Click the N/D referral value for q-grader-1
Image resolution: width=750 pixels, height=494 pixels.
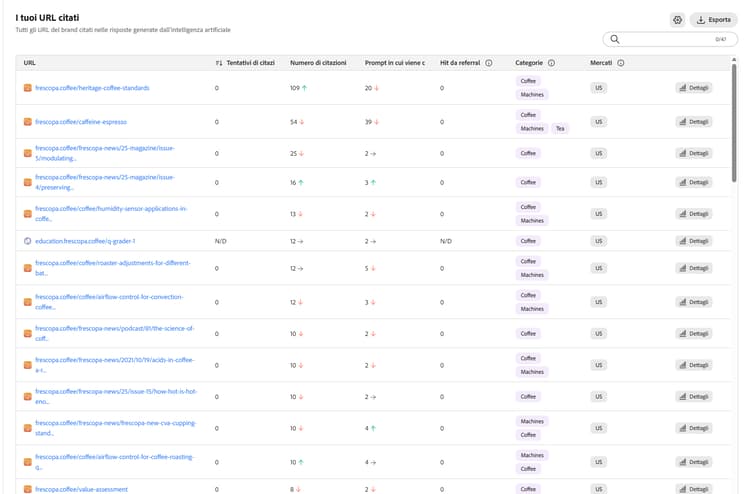coord(446,241)
